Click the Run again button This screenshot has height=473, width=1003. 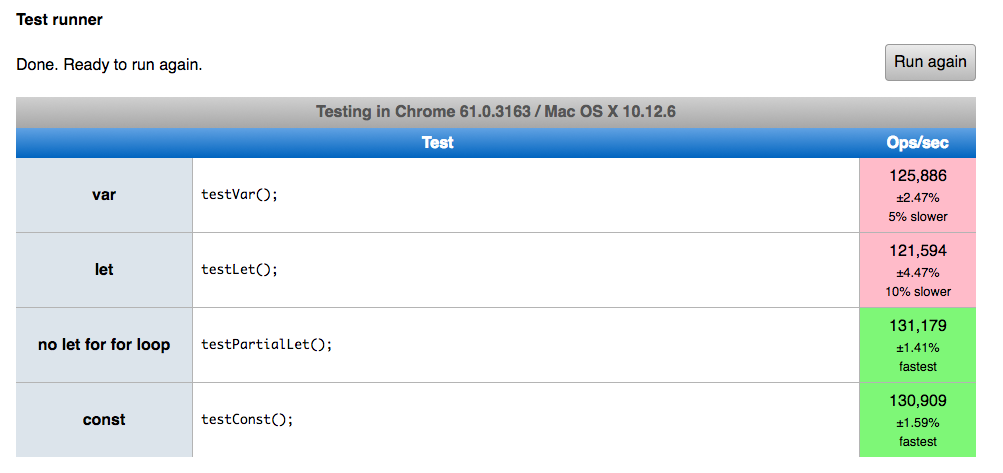click(930, 62)
